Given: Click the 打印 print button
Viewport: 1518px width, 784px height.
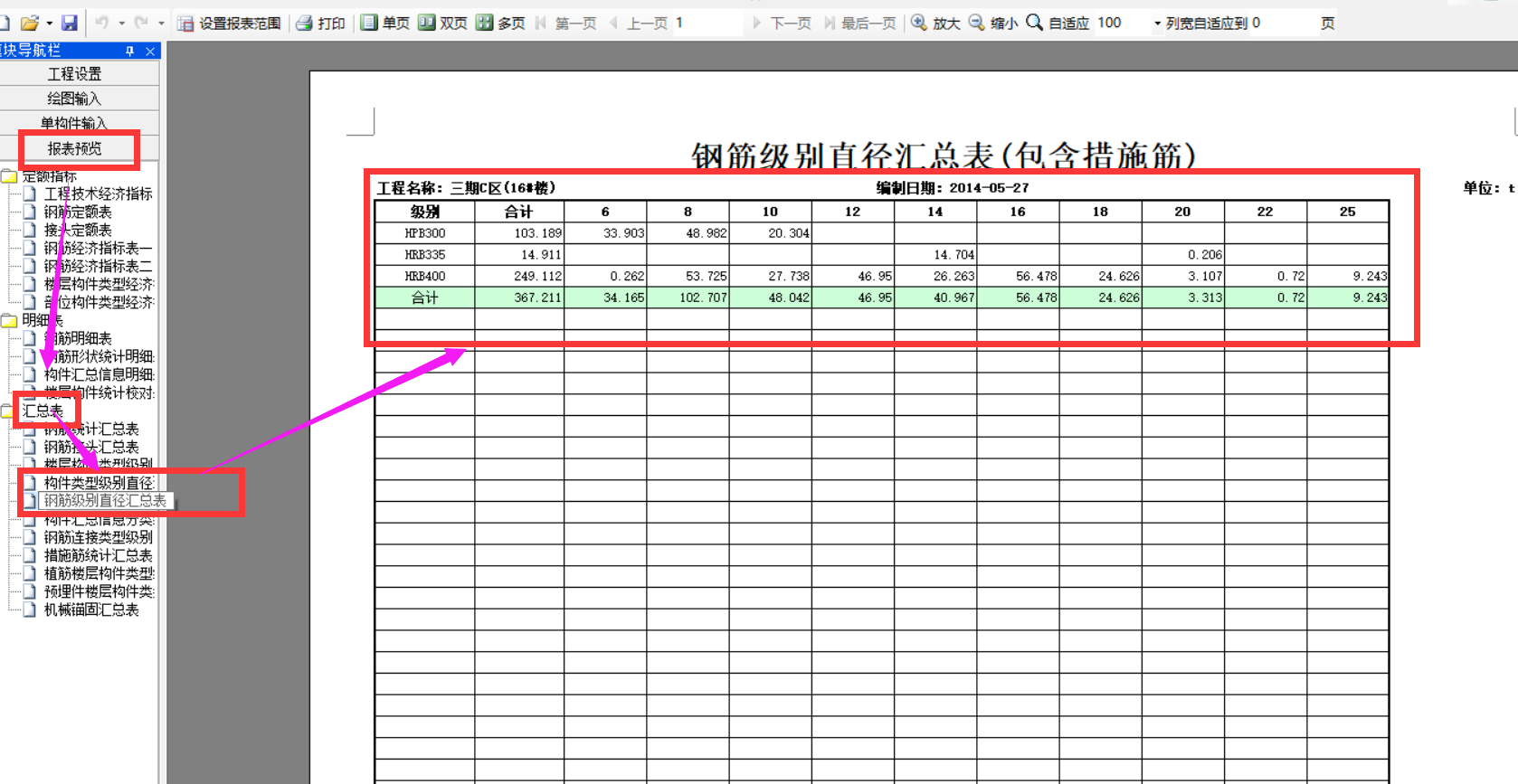Looking at the screenshot, I should pos(321,23).
